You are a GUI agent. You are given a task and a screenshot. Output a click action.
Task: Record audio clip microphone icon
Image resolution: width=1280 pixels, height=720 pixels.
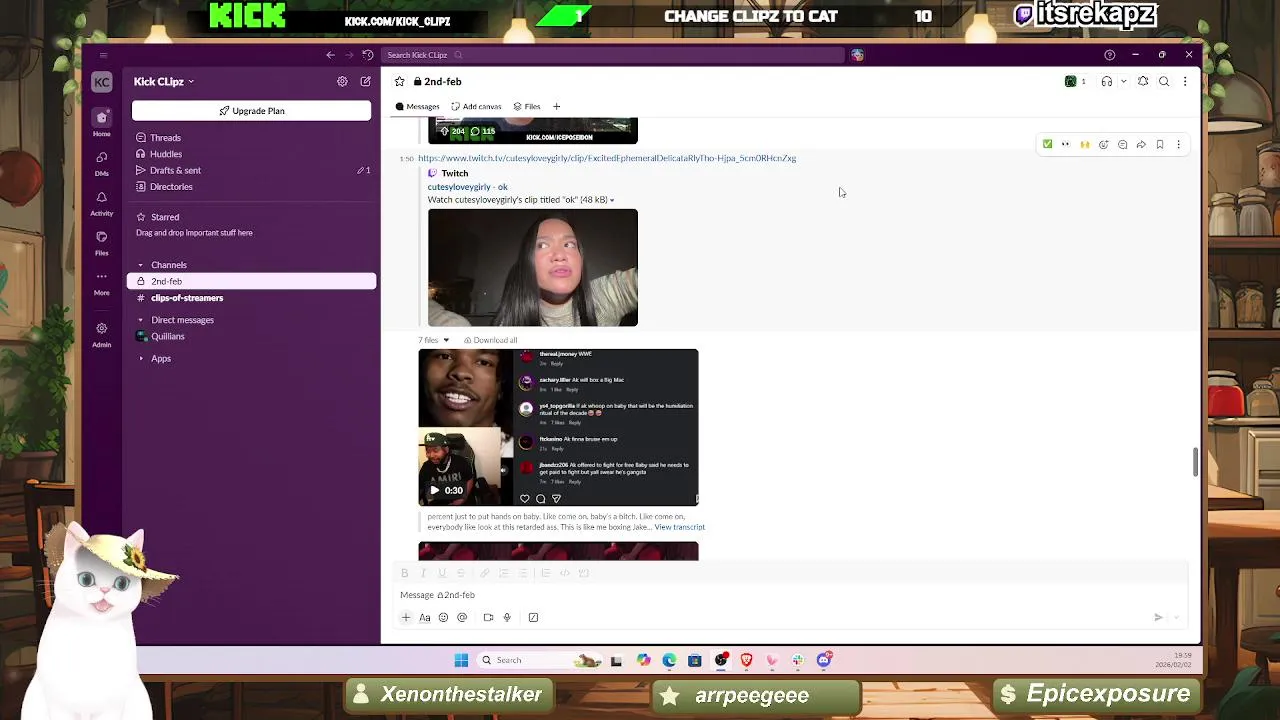point(507,617)
